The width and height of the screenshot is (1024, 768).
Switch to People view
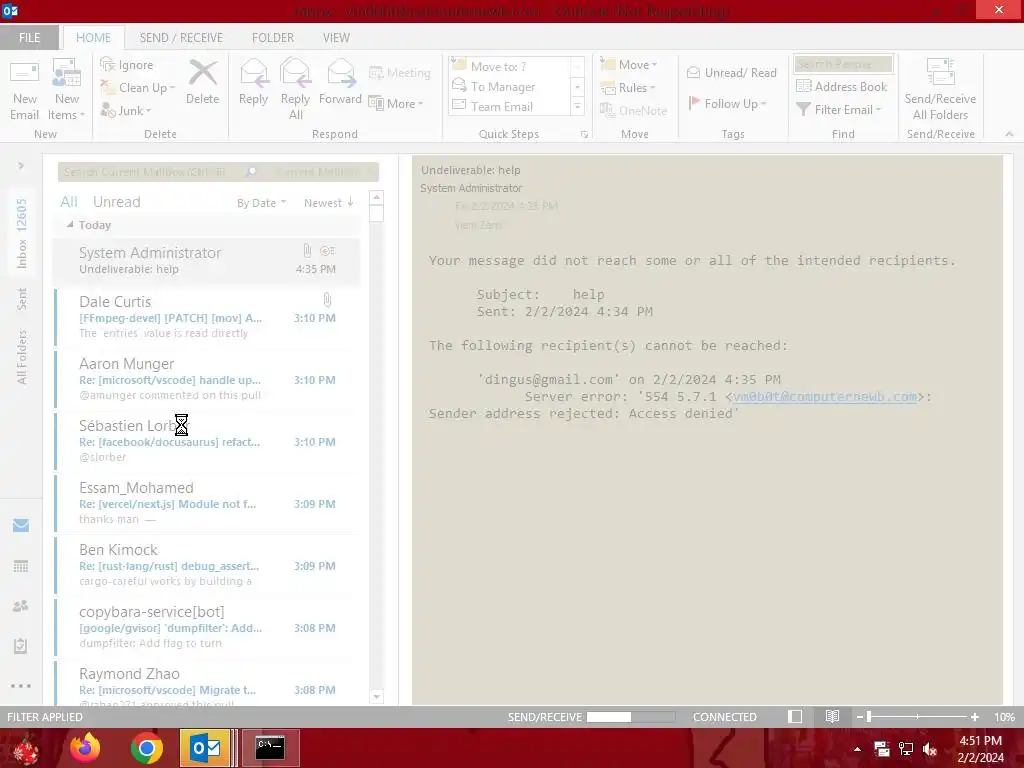pos(21,606)
